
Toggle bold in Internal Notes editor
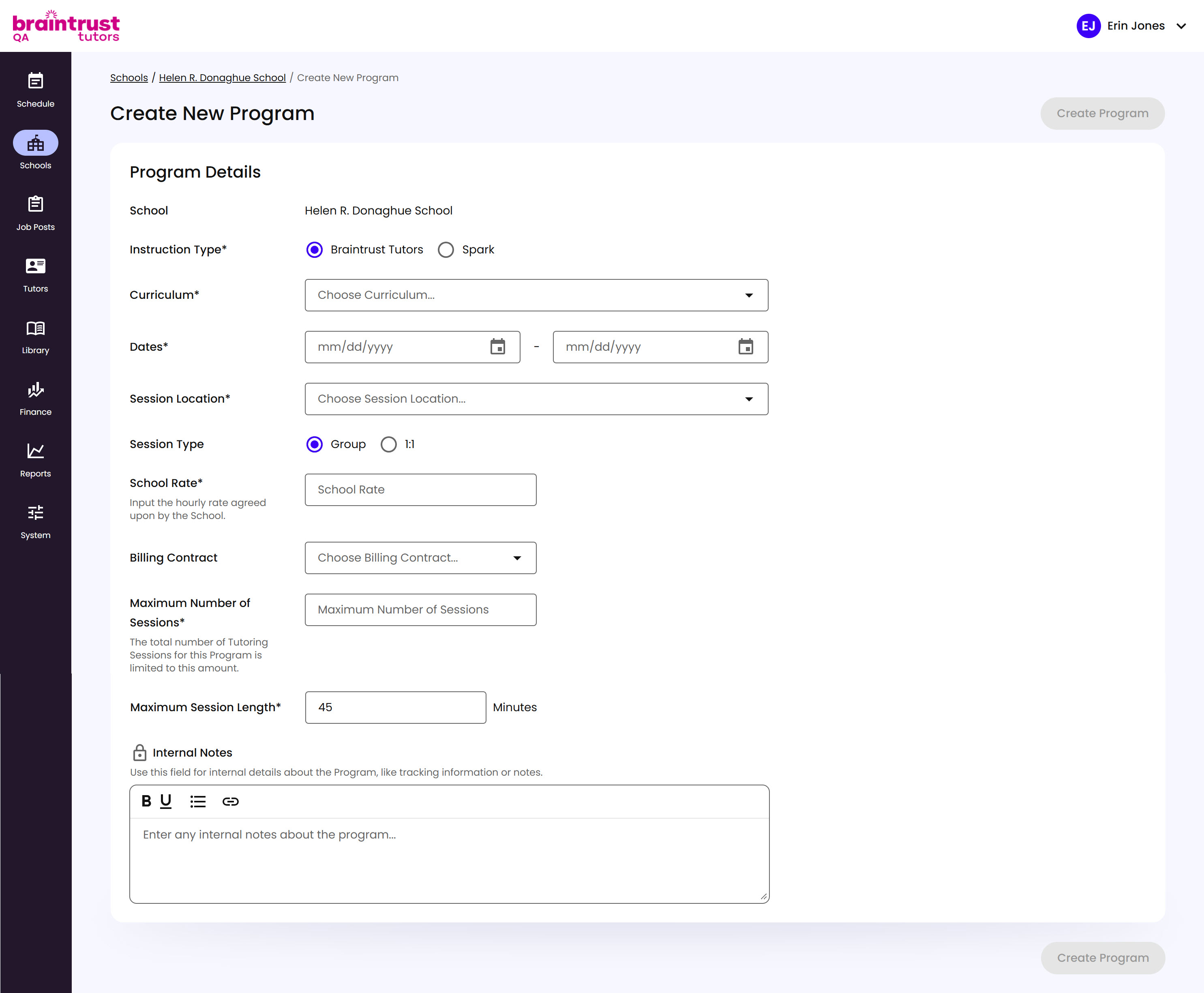click(x=146, y=801)
